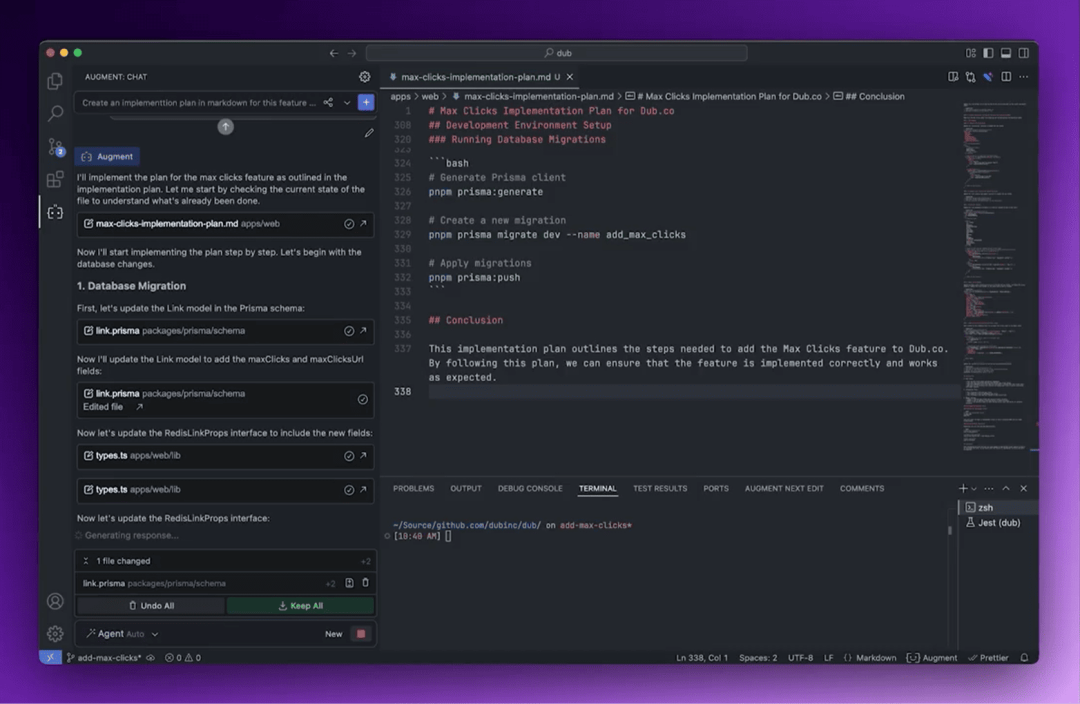
Task: Click the remote window indicator in status bar
Action: pyautogui.click(x=50, y=658)
